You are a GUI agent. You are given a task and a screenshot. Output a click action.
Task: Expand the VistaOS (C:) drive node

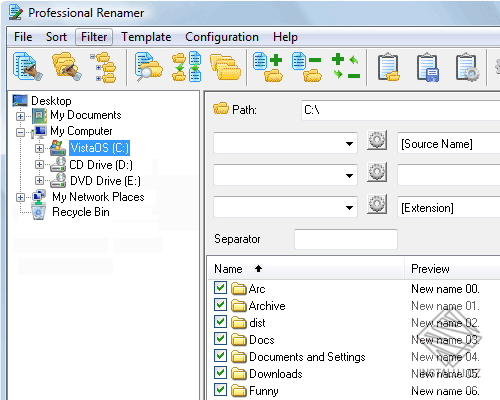[x=39, y=148]
